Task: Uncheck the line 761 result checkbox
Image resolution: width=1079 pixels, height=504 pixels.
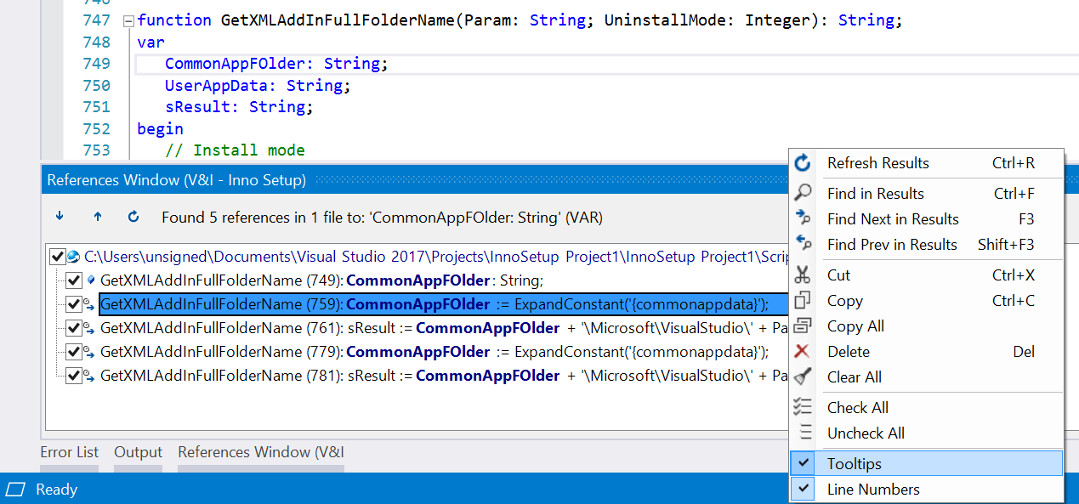Action: tap(74, 328)
